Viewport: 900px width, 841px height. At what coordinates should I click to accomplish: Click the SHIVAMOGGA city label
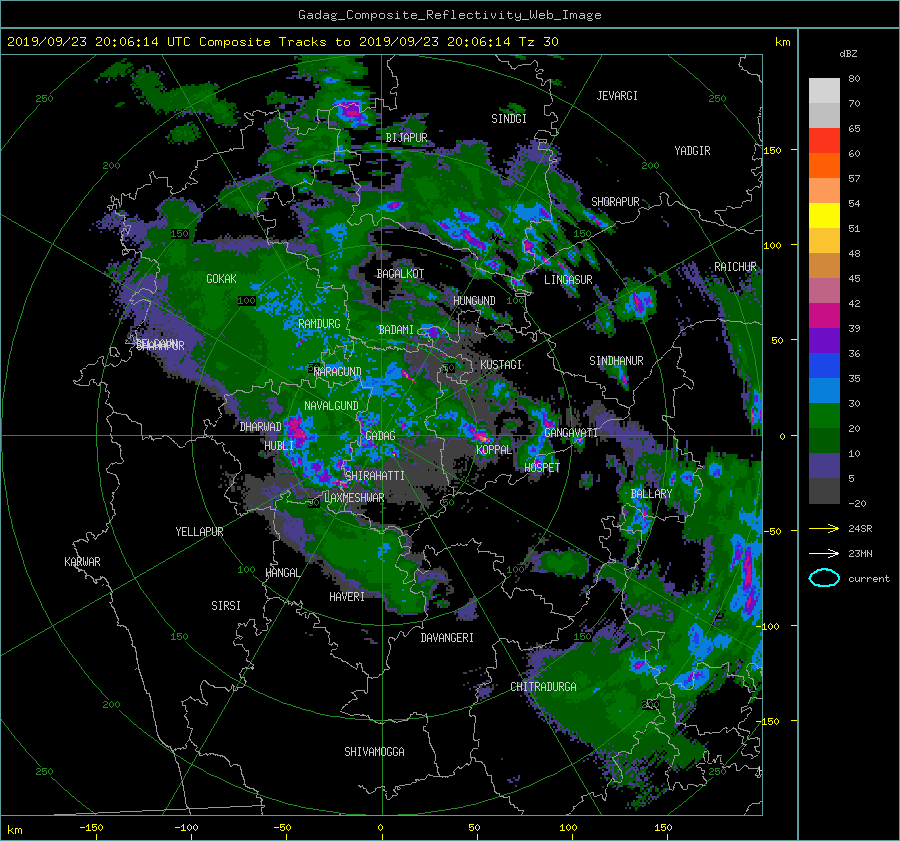[374, 751]
